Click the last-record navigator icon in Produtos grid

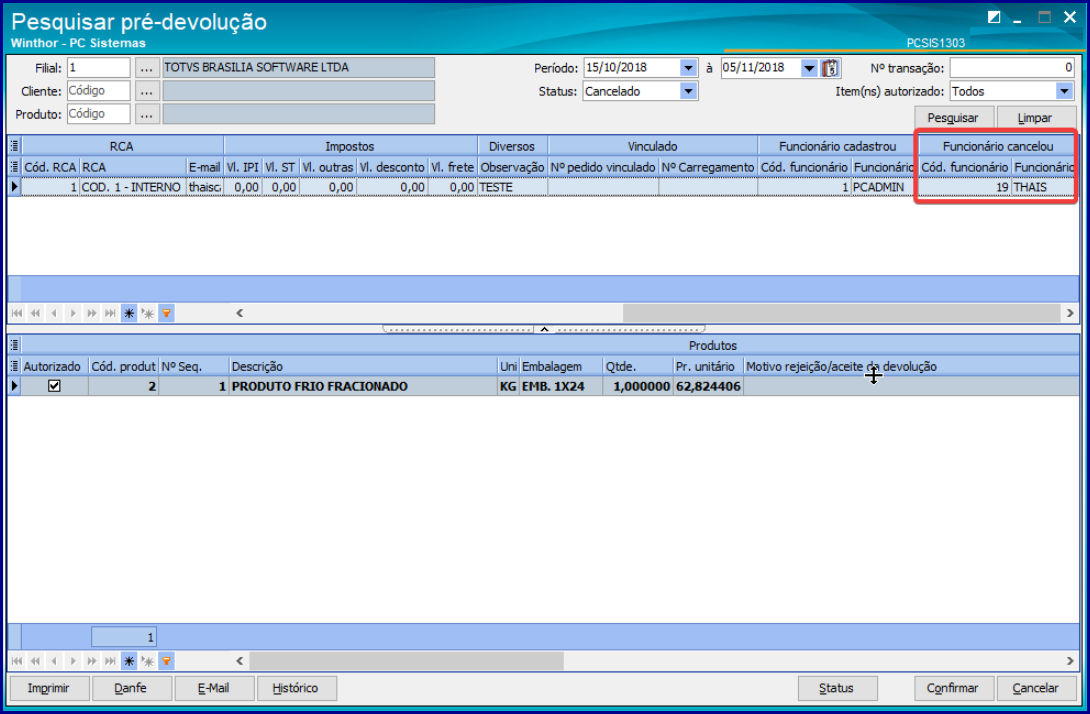coord(110,661)
